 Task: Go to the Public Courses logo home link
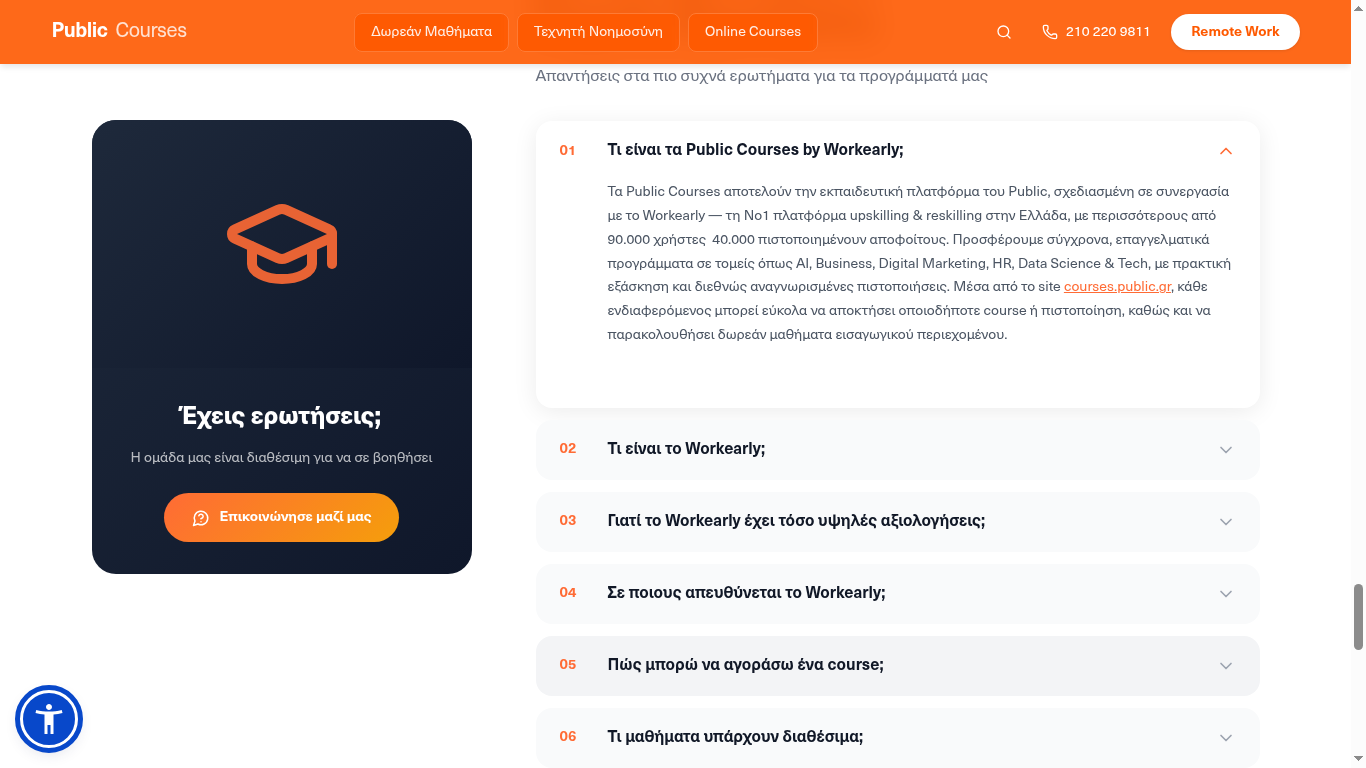click(119, 31)
